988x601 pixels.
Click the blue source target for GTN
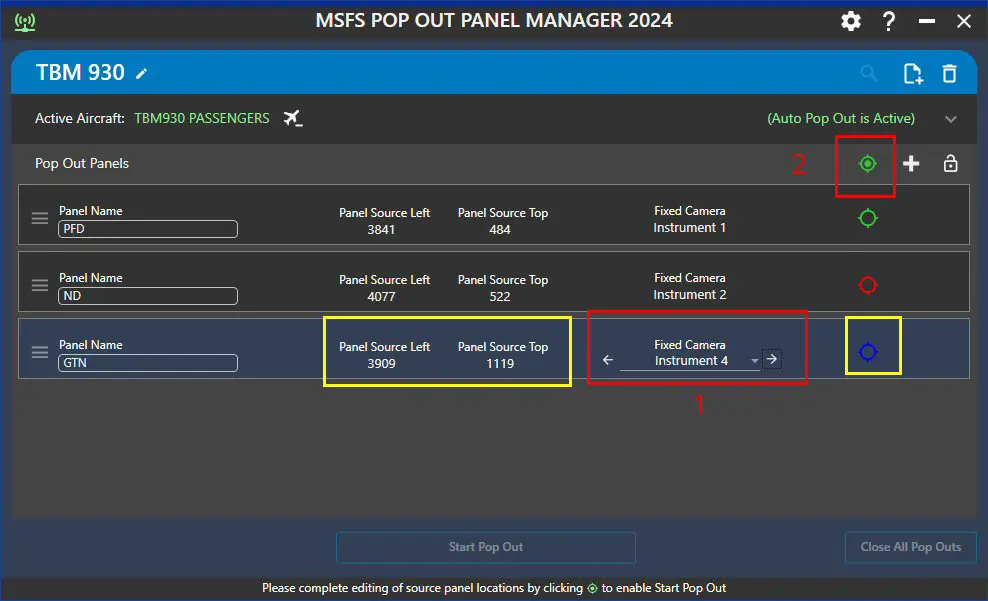868,352
